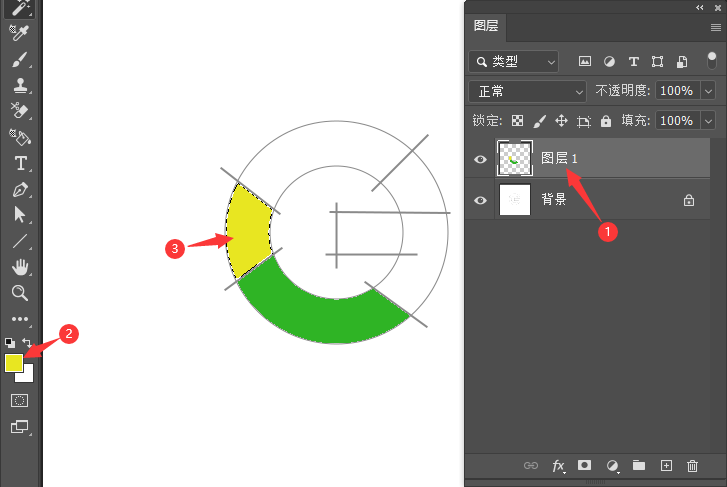
Task: Add a layer mask
Action: (584, 465)
